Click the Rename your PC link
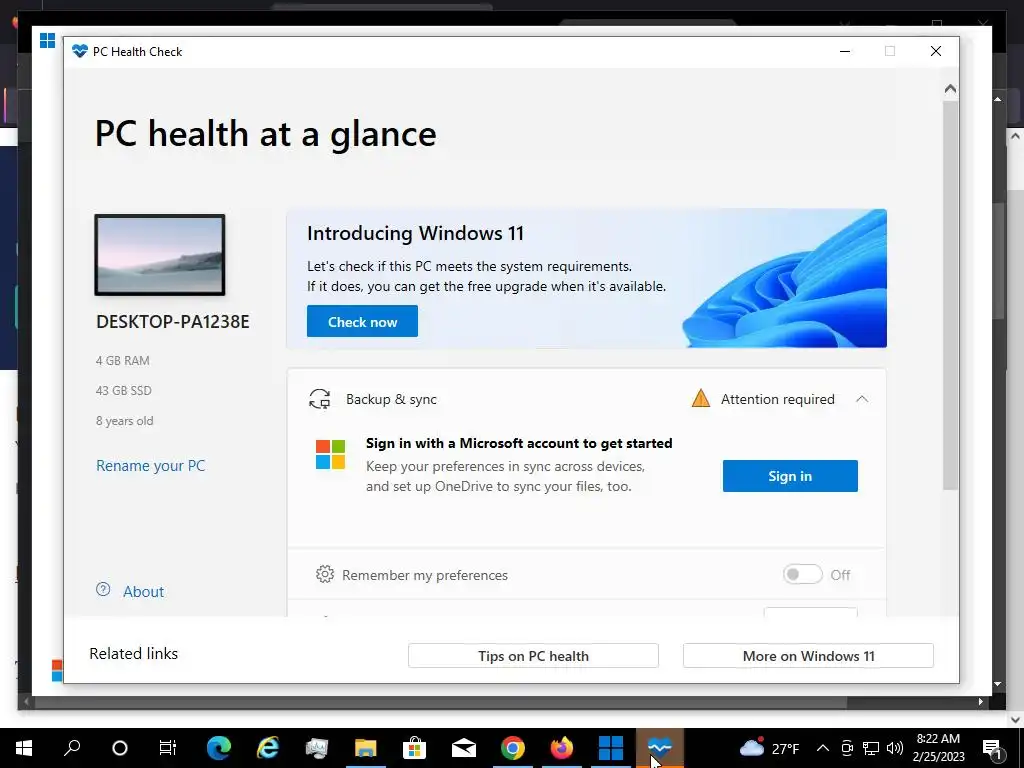This screenshot has width=1024, height=768. click(151, 466)
